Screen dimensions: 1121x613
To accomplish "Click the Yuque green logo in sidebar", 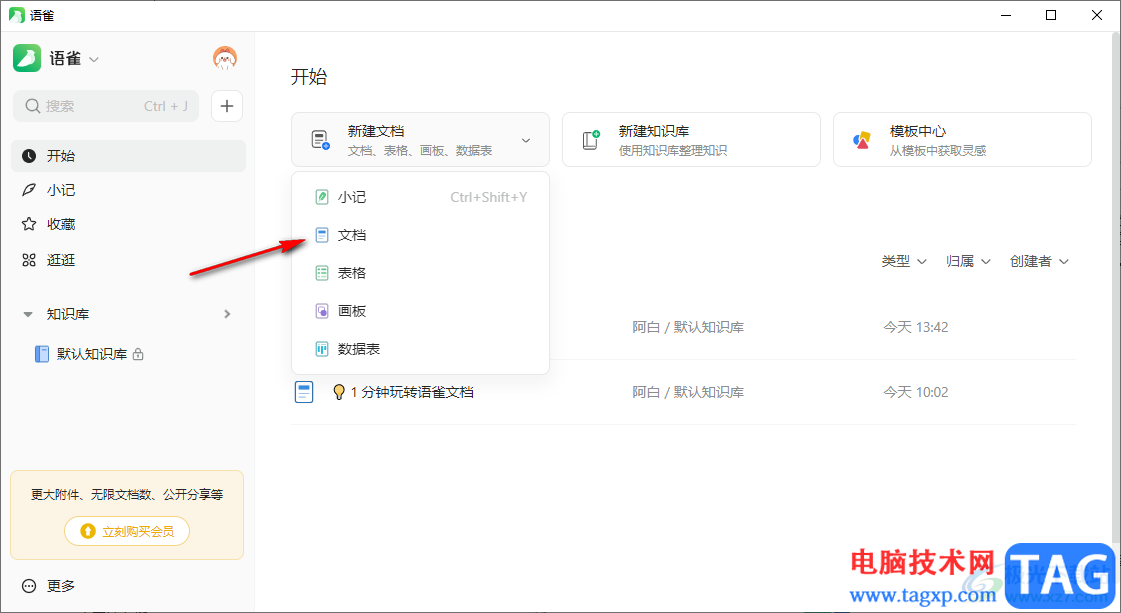I will [27, 58].
